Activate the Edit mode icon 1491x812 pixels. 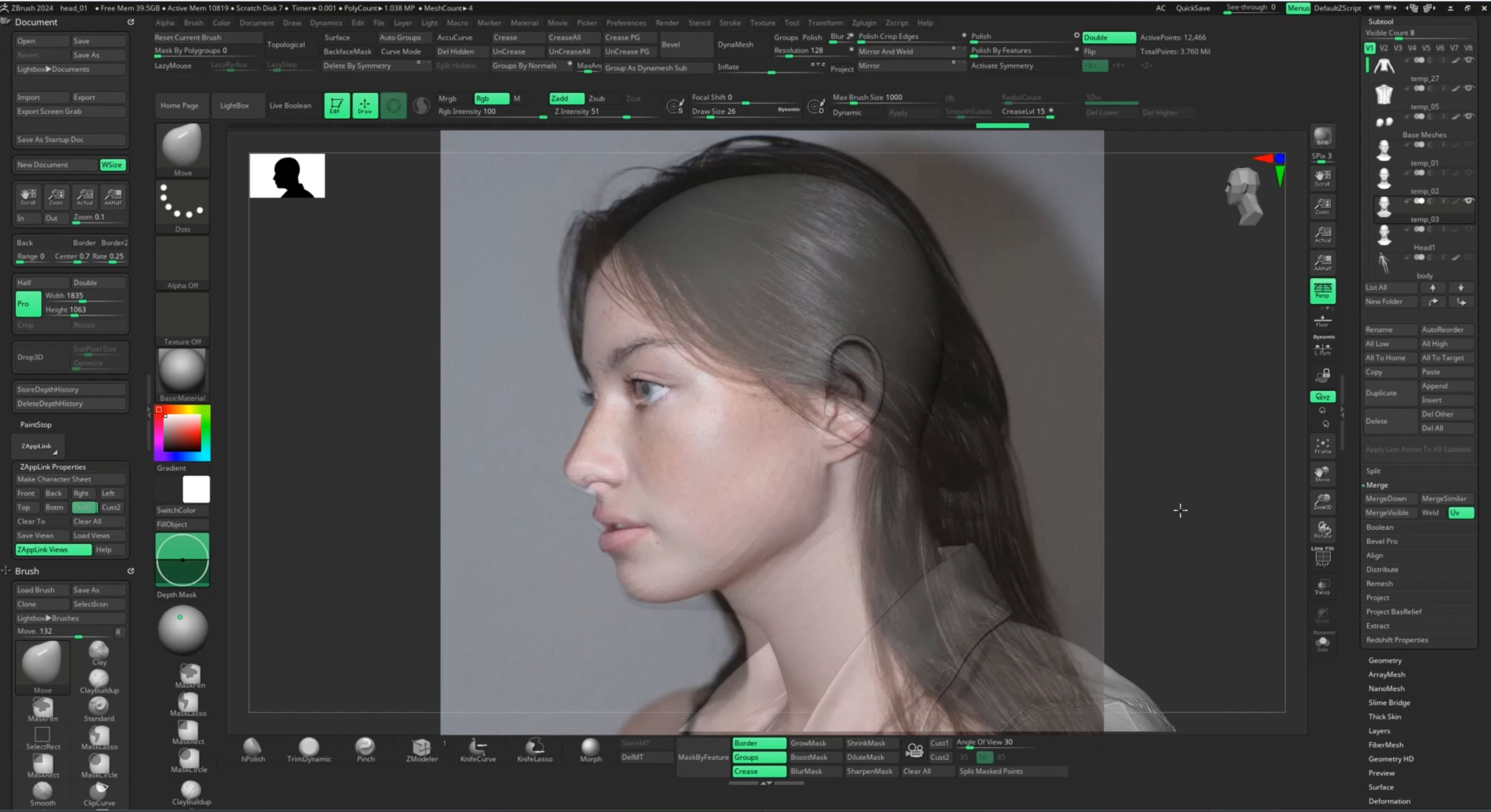336,105
